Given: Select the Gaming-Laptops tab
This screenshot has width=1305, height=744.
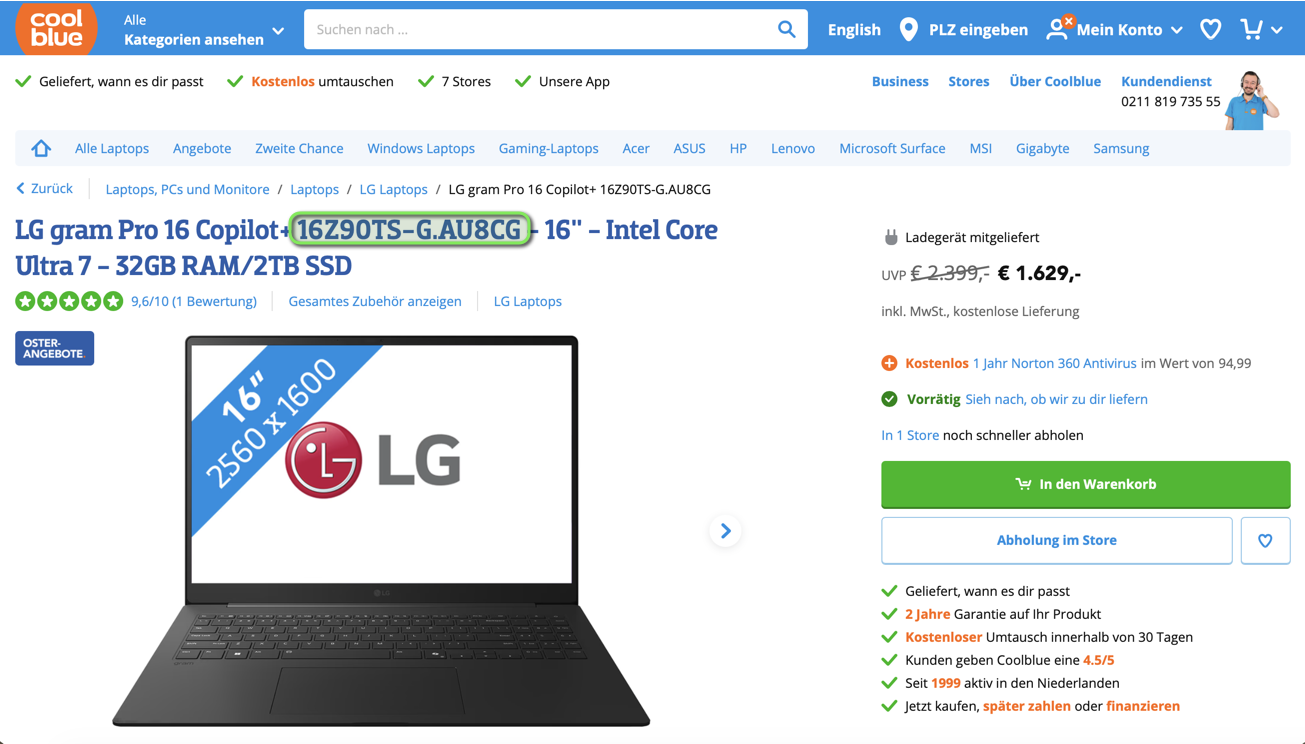Looking at the screenshot, I should pos(548,149).
